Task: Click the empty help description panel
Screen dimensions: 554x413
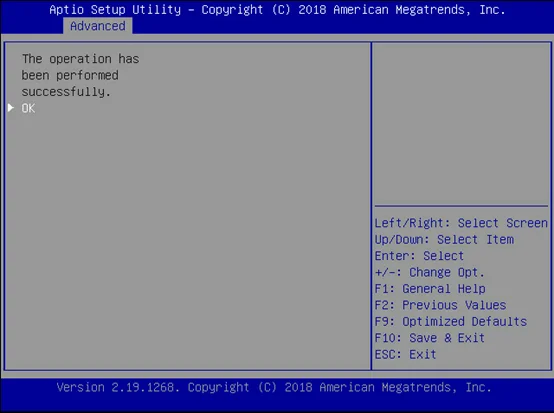Action: (461, 124)
